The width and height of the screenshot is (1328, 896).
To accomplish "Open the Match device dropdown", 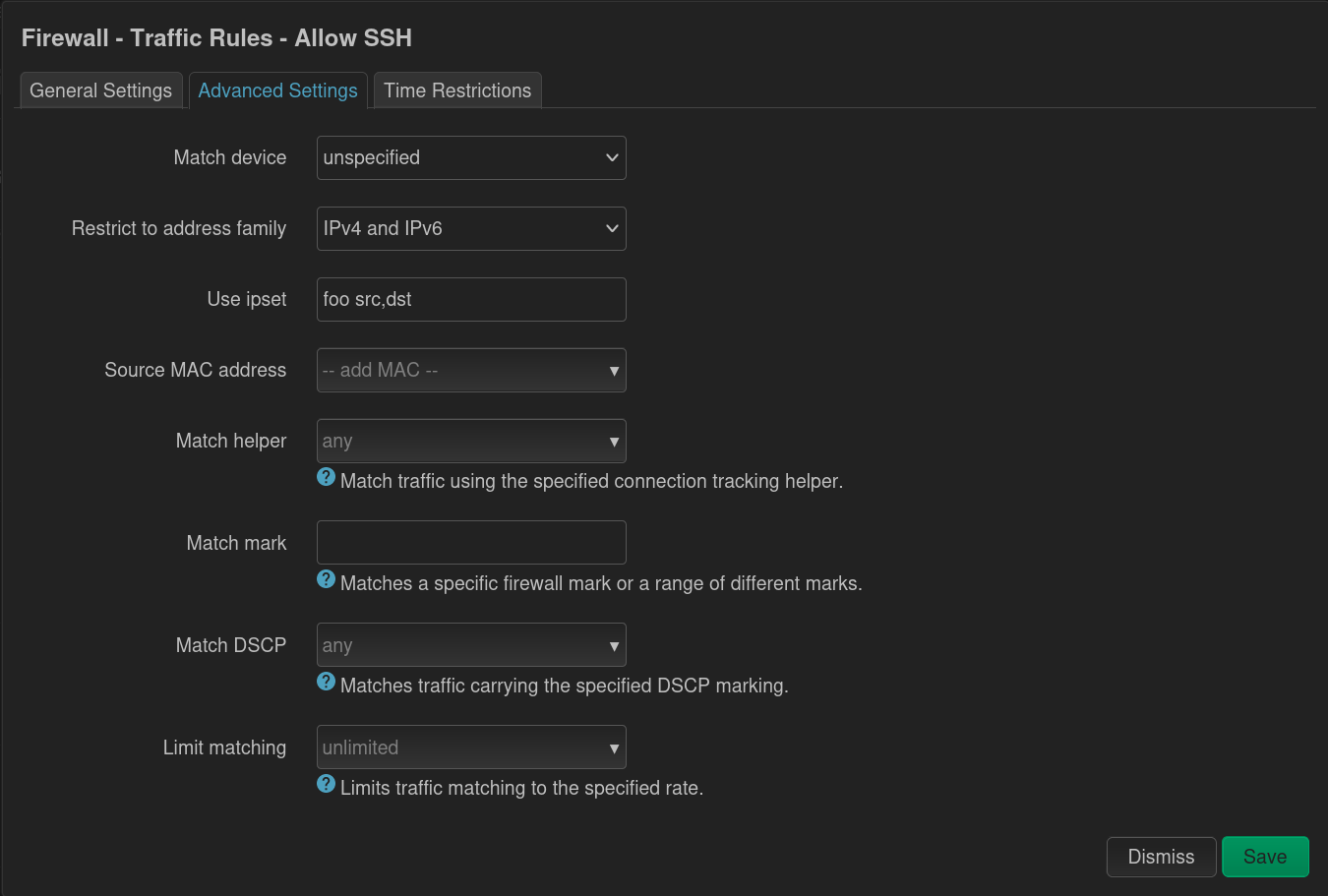I will pyautogui.click(x=471, y=157).
